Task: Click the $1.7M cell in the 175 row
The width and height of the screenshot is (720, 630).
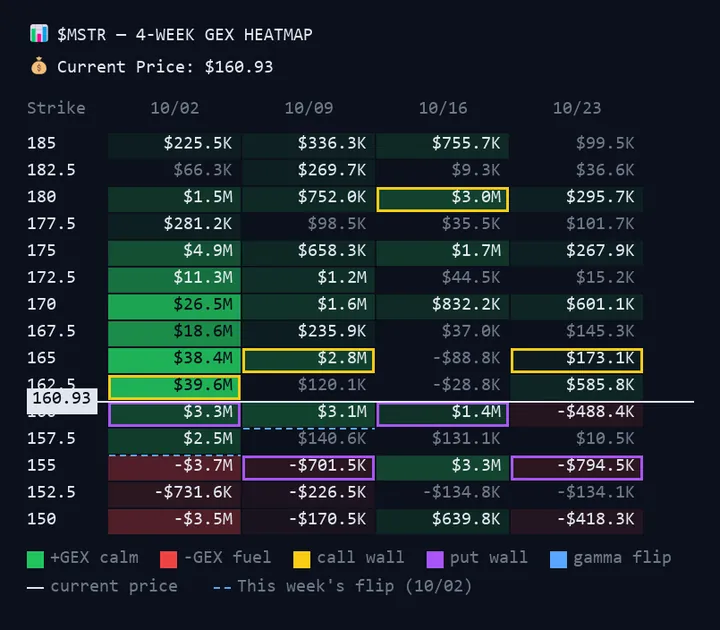Action: [x=443, y=253]
